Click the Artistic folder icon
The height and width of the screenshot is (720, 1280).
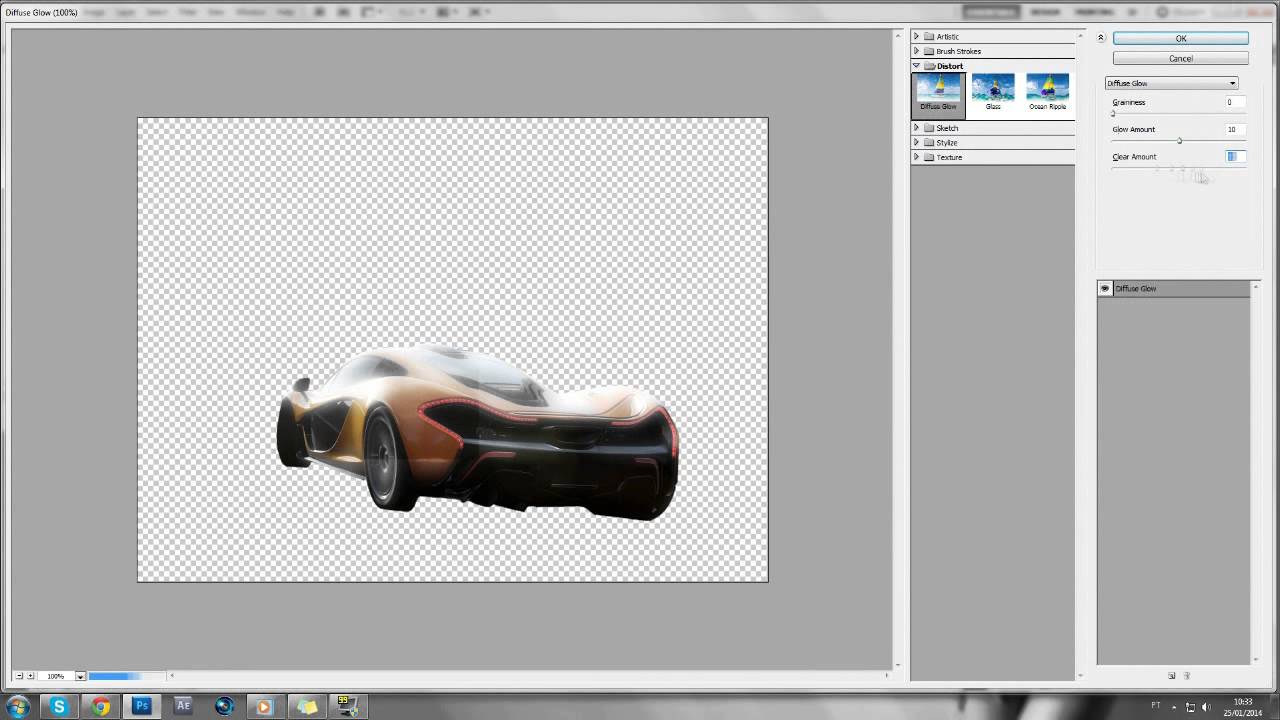click(x=929, y=37)
